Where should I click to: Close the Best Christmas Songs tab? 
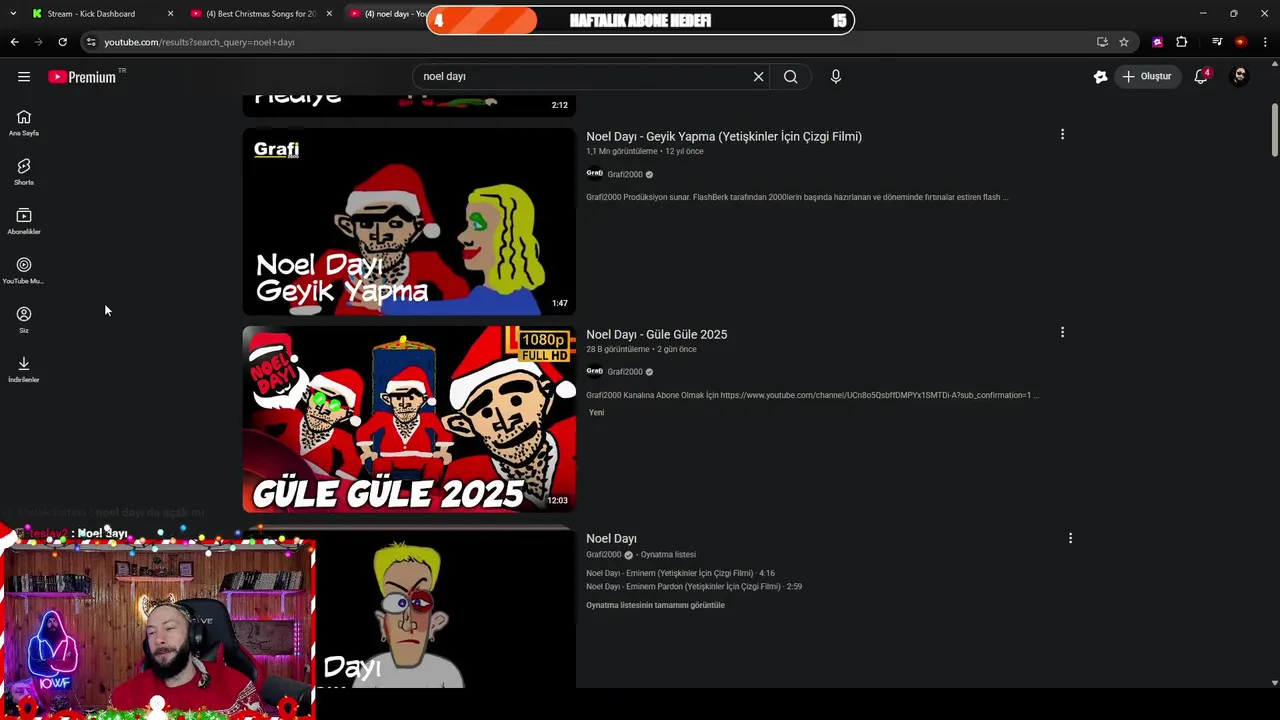coord(329,14)
